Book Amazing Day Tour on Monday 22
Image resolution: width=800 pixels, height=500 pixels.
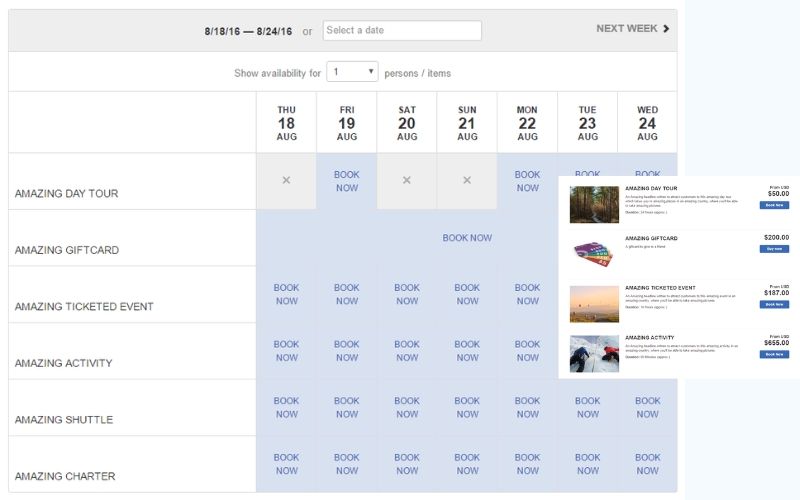[527, 181]
